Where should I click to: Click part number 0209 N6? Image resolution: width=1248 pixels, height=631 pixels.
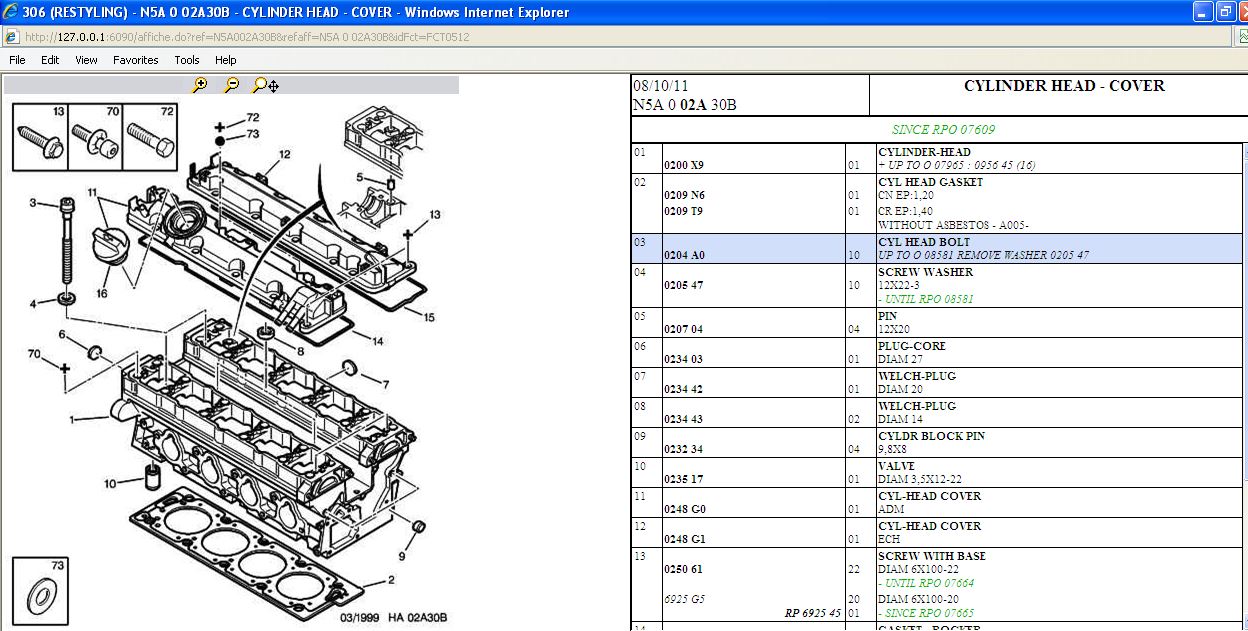tap(685, 195)
